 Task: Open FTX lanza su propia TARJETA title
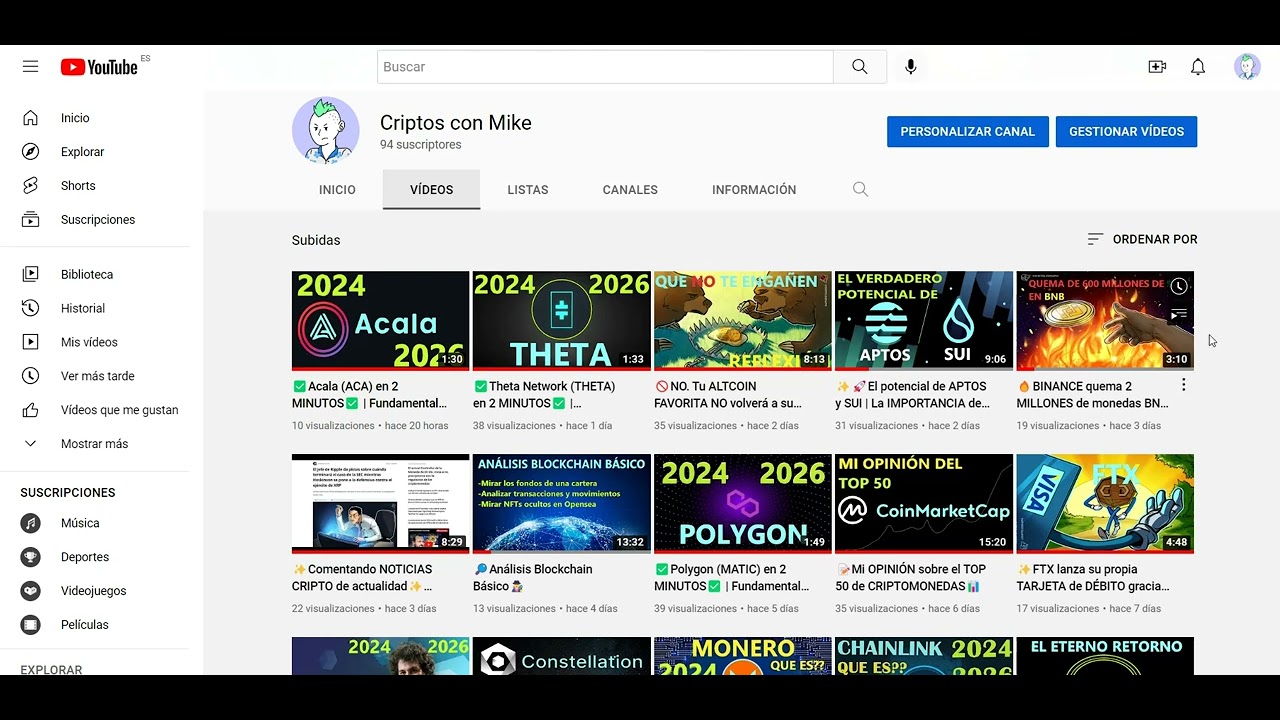pos(1093,578)
